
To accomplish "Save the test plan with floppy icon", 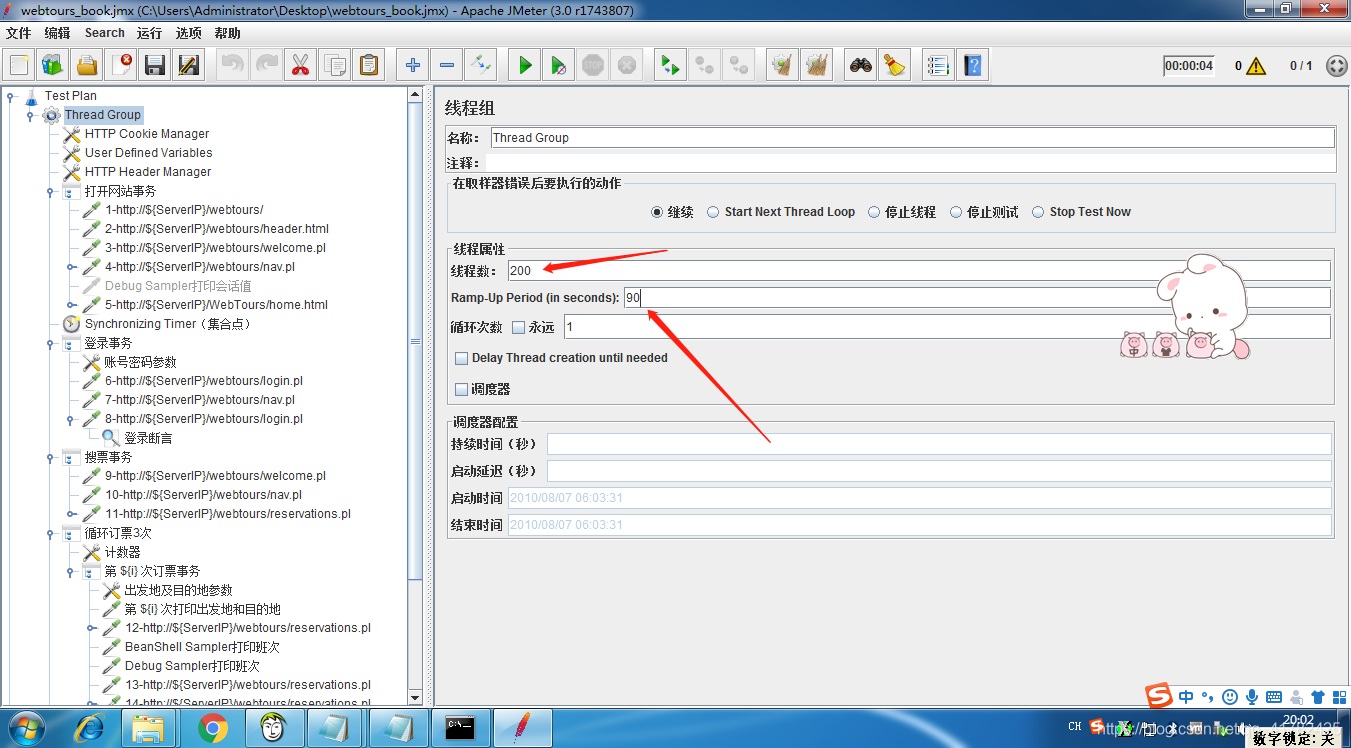I will 155,66.
